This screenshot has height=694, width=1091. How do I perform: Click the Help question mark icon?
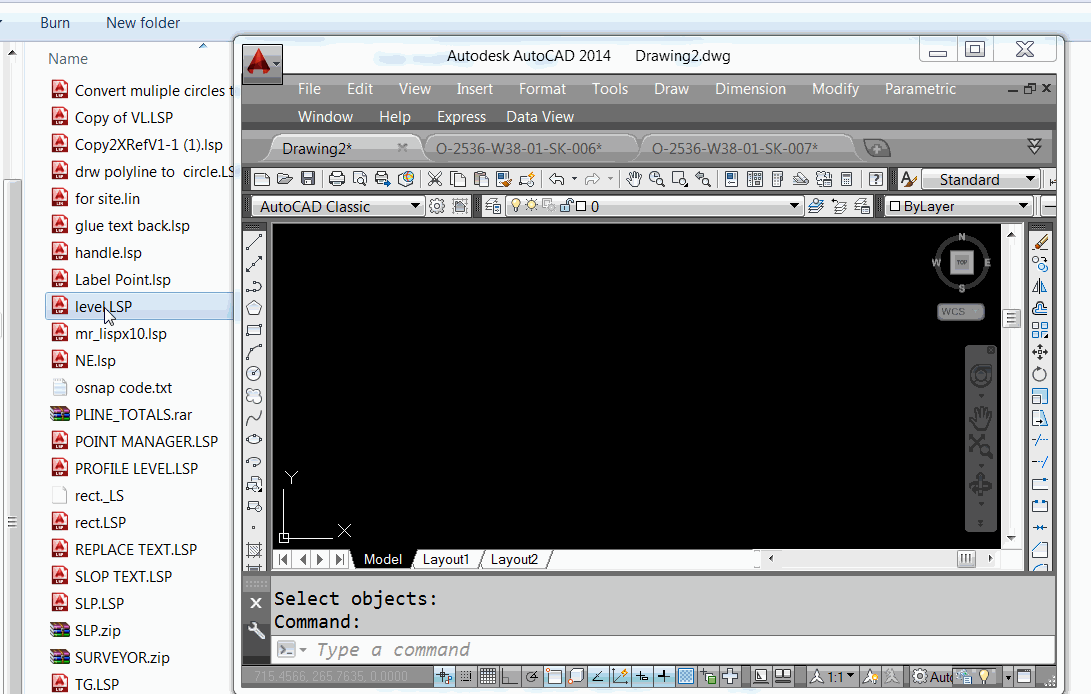(x=876, y=179)
